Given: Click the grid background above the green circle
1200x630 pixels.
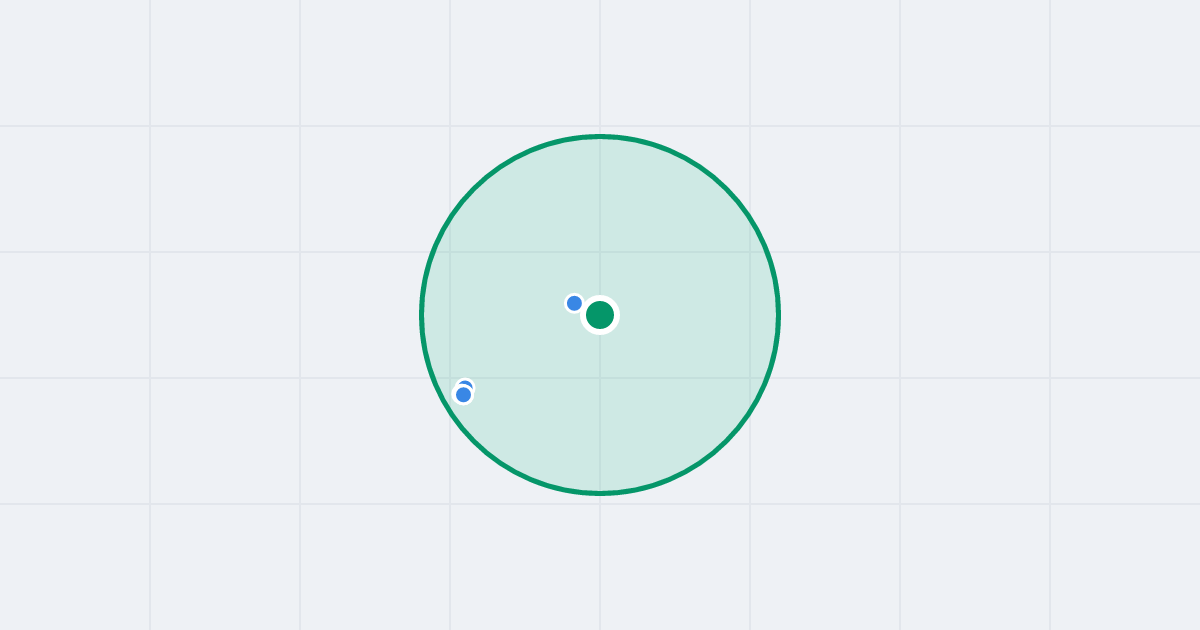Looking at the screenshot, I should pyautogui.click(x=600, y=65).
